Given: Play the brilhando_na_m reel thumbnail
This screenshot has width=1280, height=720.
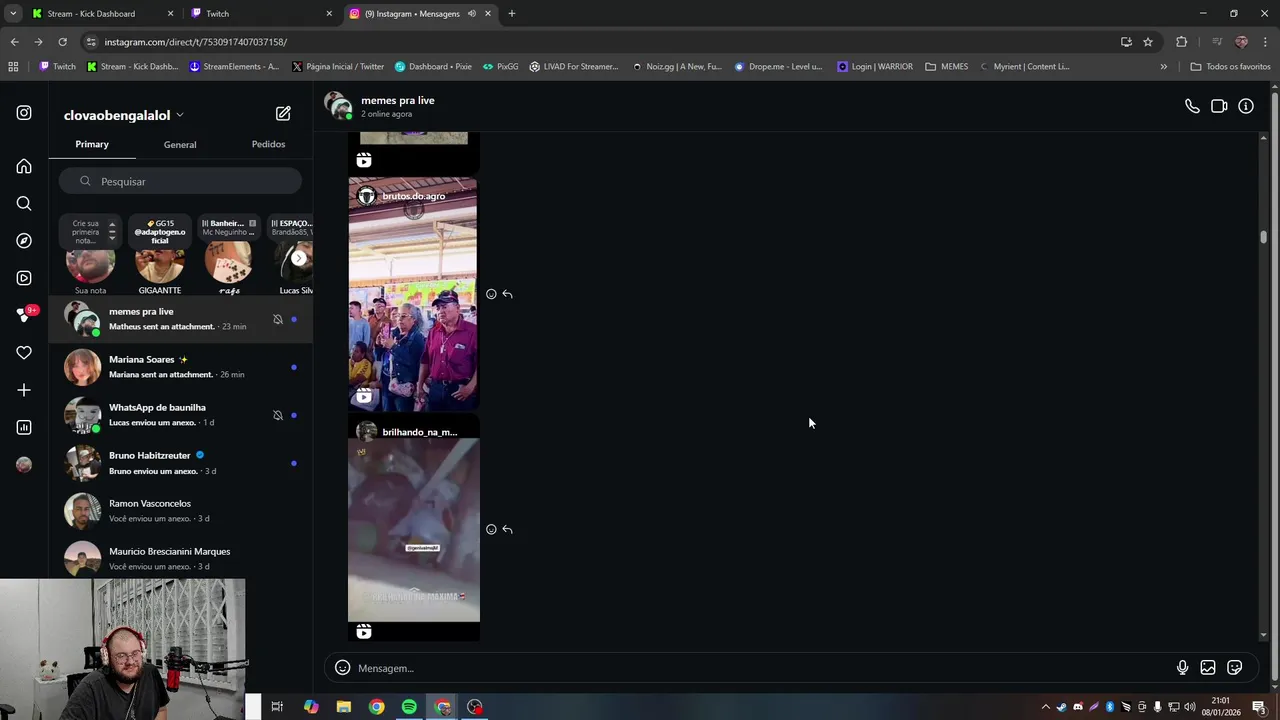Looking at the screenshot, I should point(413,530).
